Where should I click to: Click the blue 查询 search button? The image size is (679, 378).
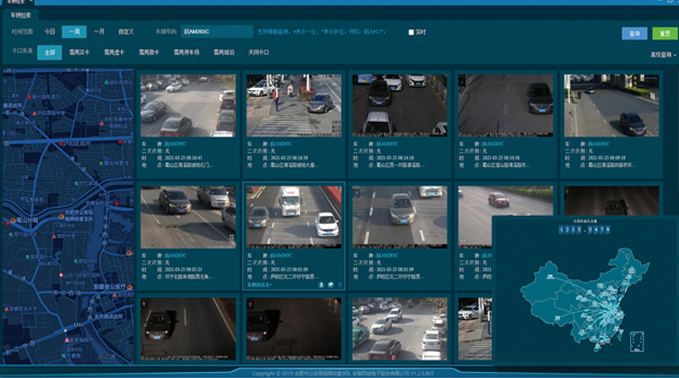pos(634,33)
